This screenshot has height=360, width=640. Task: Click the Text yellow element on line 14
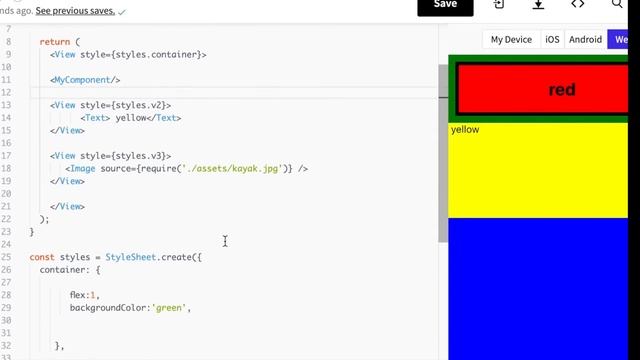point(131,118)
